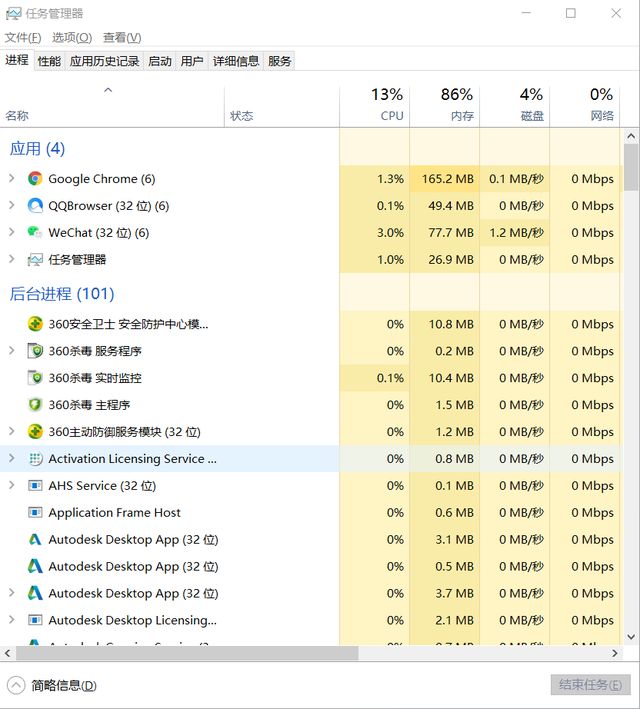Click the 360杀毒 服务程序 icon
Viewport: 640px width, 709px height.
pos(35,351)
